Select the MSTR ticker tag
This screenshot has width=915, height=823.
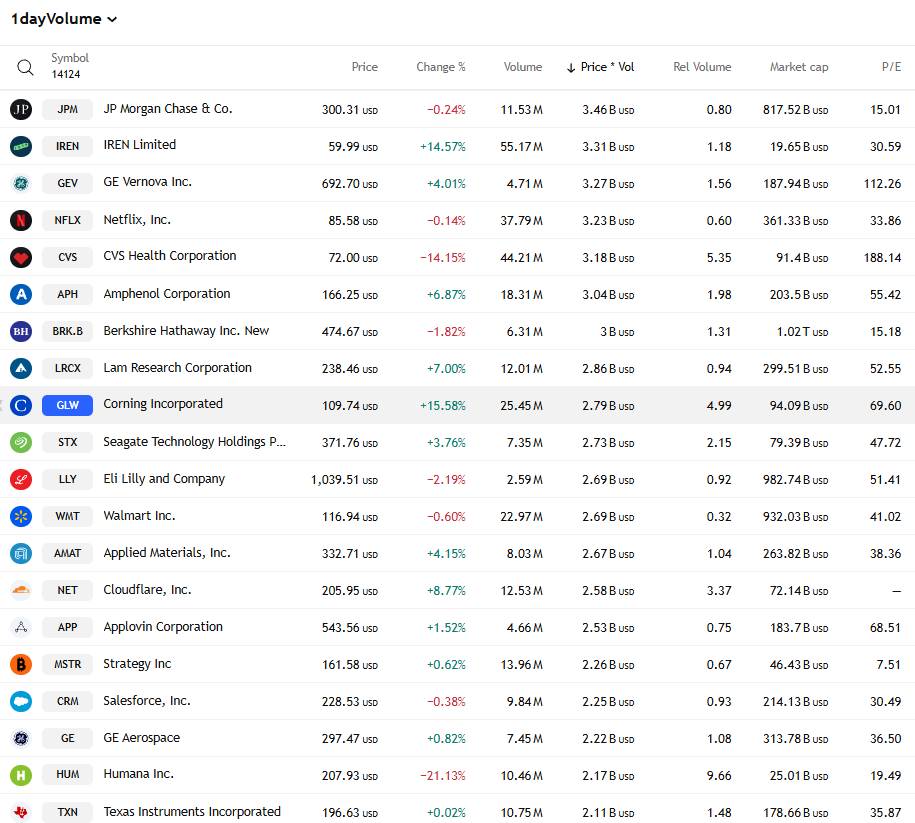tap(68, 664)
